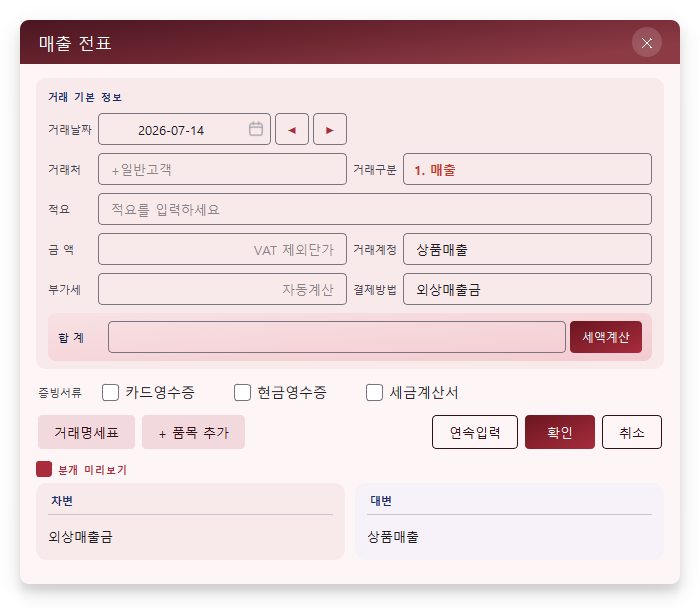Tick the 세금계산서 checkbox

point(375,393)
